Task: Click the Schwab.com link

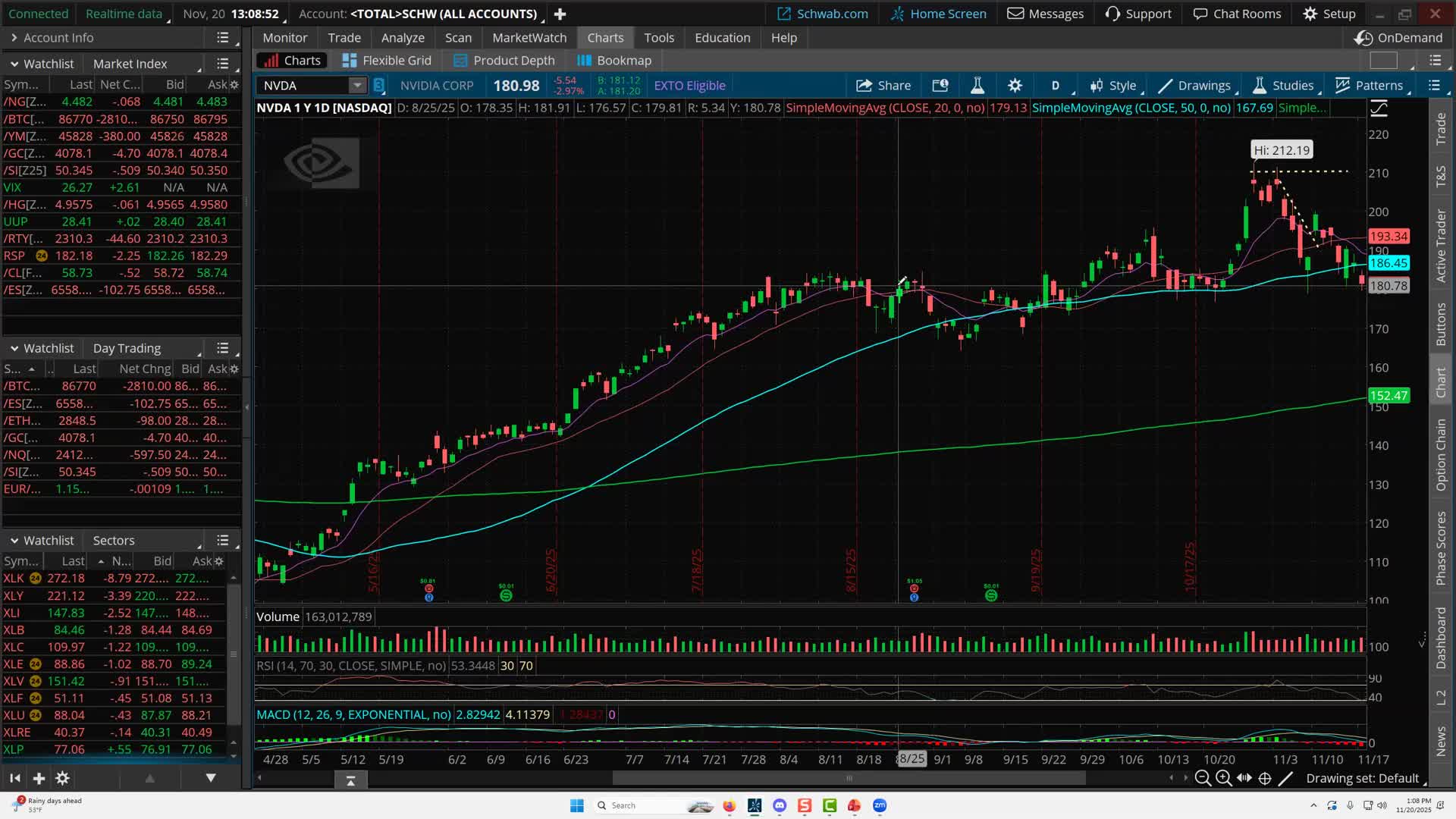Action: (x=823, y=13)
